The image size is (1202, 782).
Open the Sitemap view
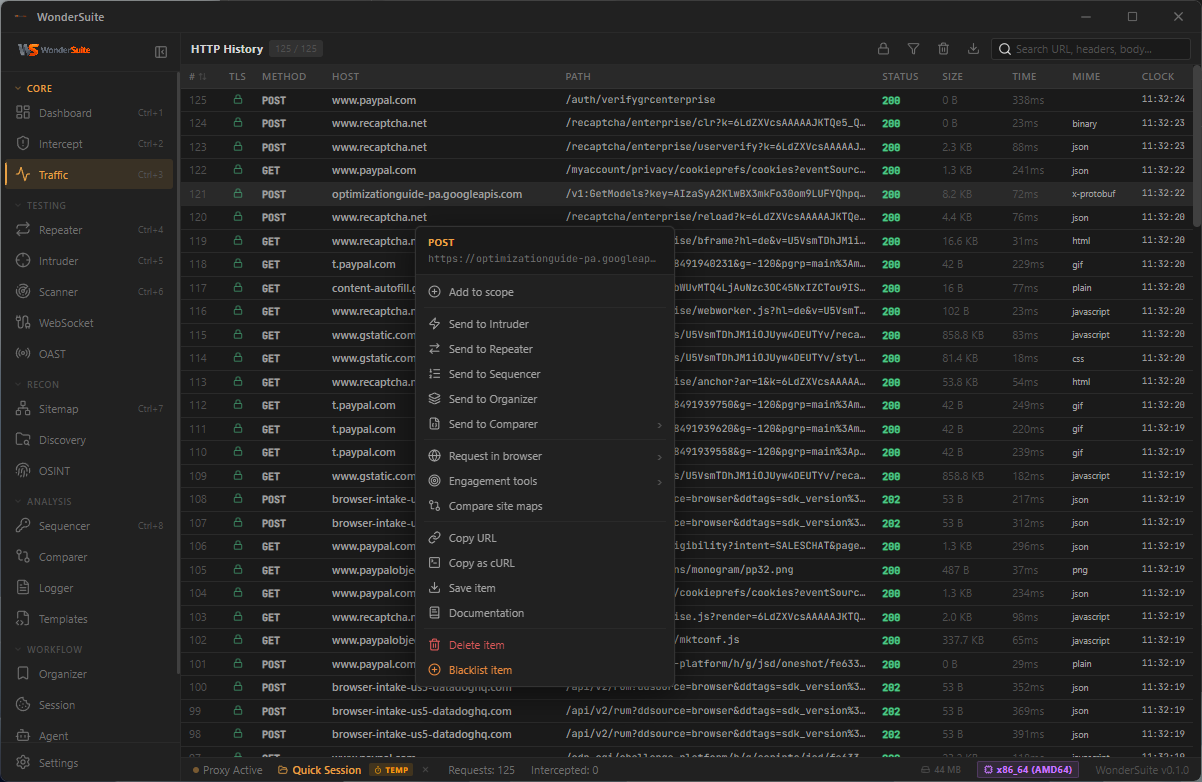tap(88, 409)
